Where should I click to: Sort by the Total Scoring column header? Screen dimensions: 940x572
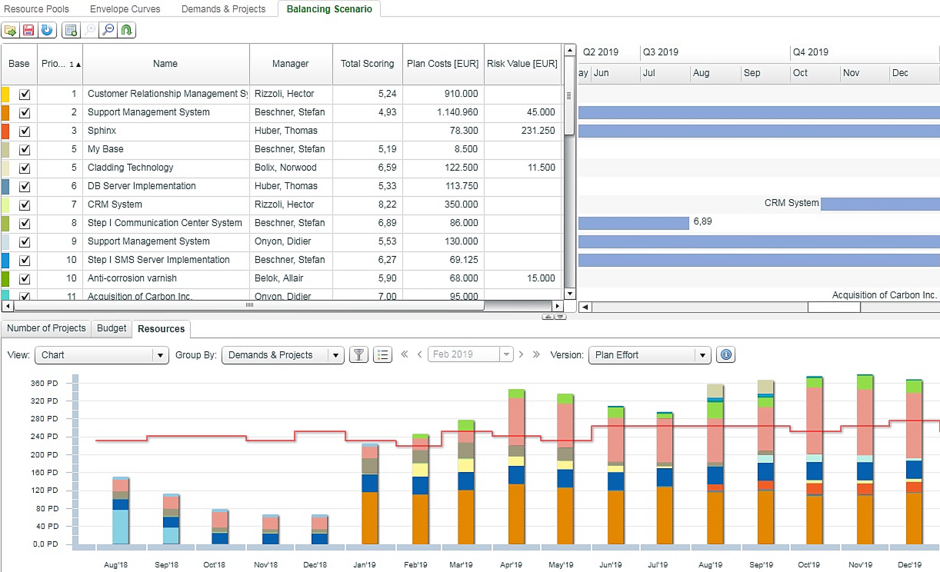(367, 64)
